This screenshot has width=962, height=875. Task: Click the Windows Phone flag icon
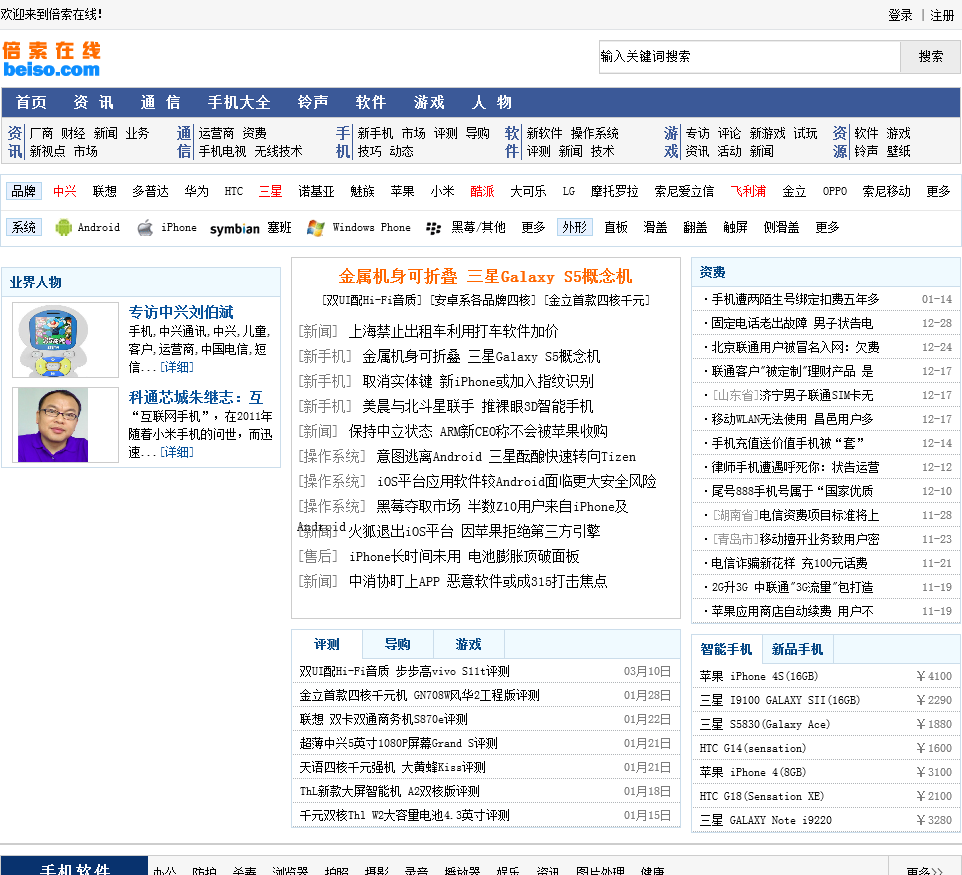316,228
